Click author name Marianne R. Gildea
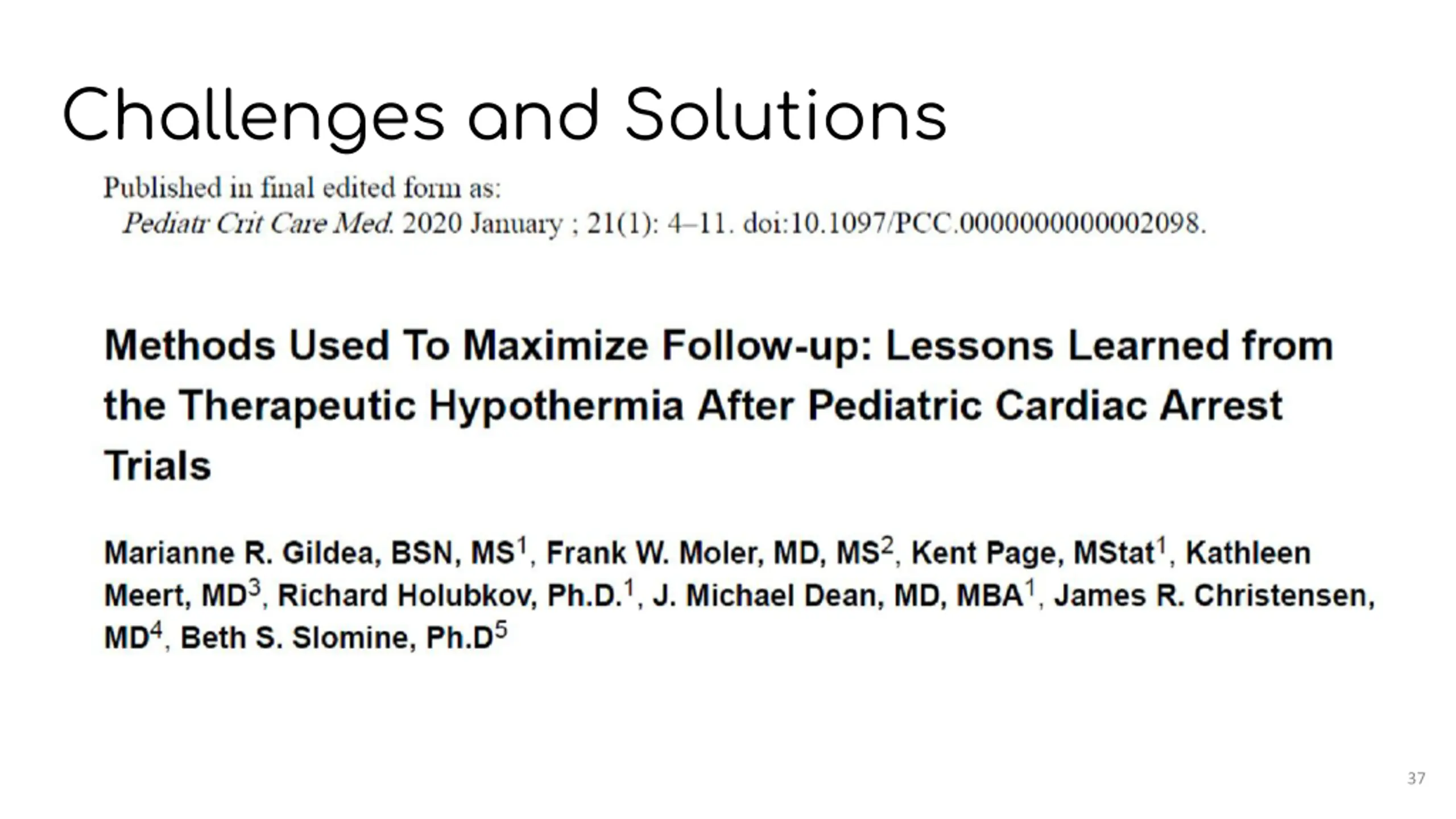 pos(242,553)
